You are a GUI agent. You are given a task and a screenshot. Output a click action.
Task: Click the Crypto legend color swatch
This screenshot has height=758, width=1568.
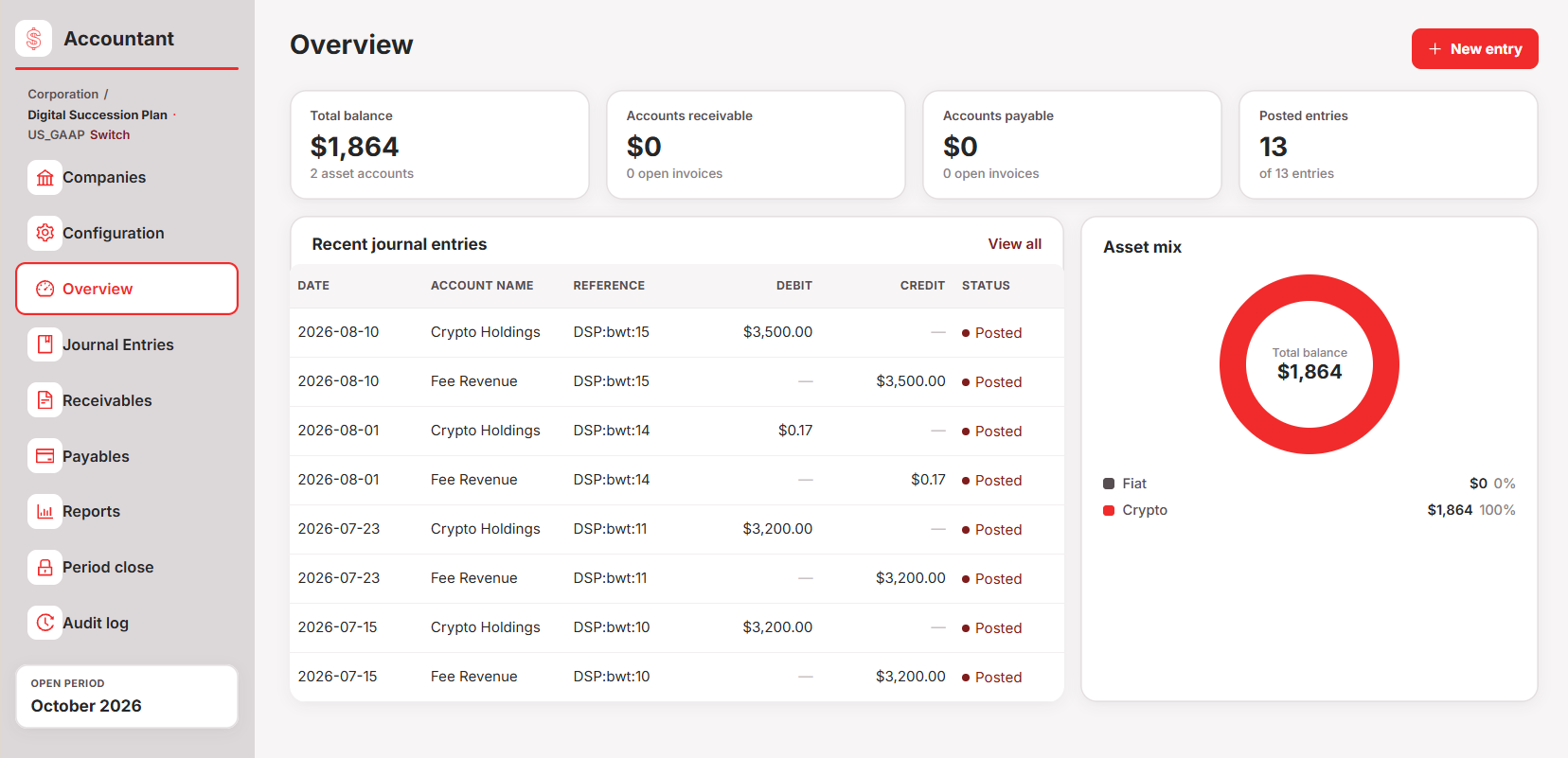(x=1109, y=510)
